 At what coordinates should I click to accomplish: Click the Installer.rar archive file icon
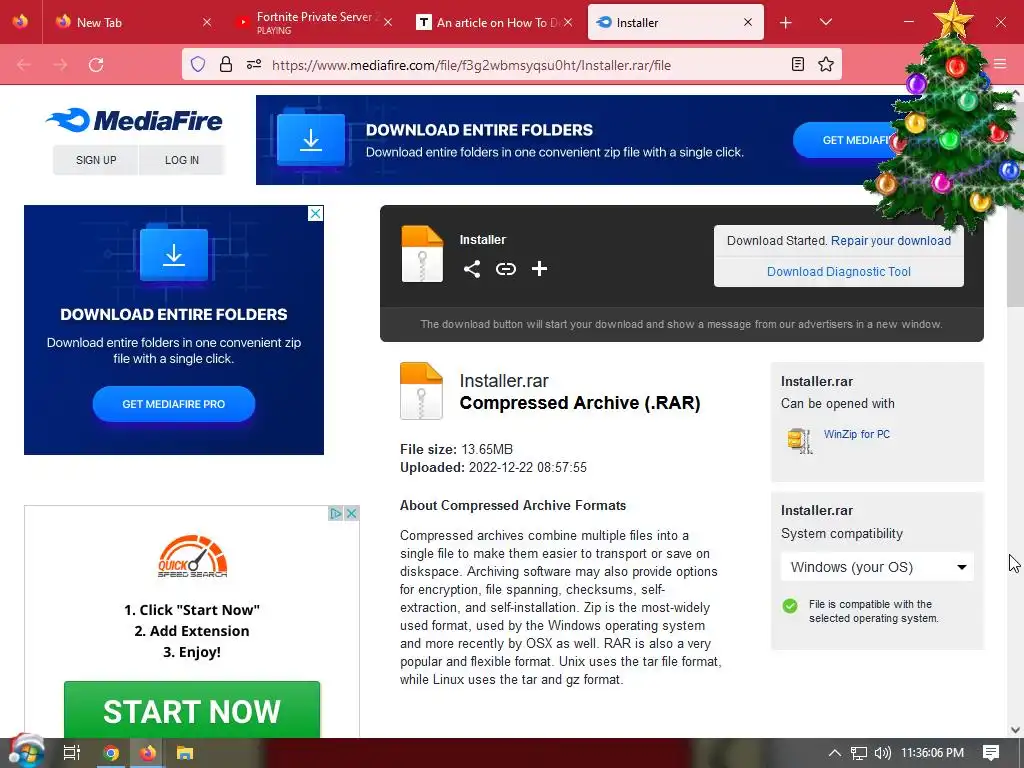421,391
